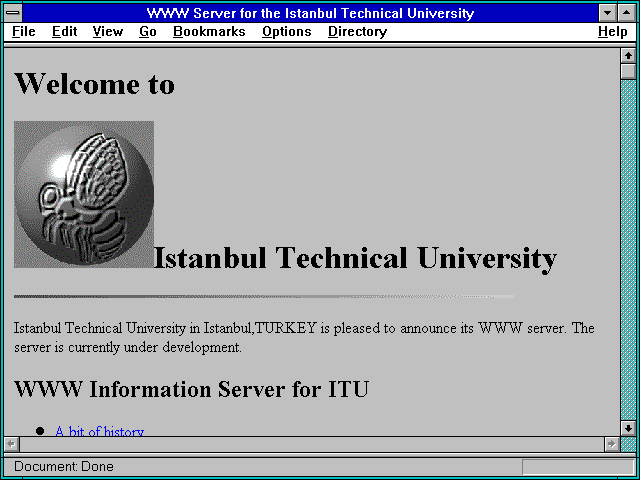
Task: Open the window control menu box
Action: click(x=13, y=13)
